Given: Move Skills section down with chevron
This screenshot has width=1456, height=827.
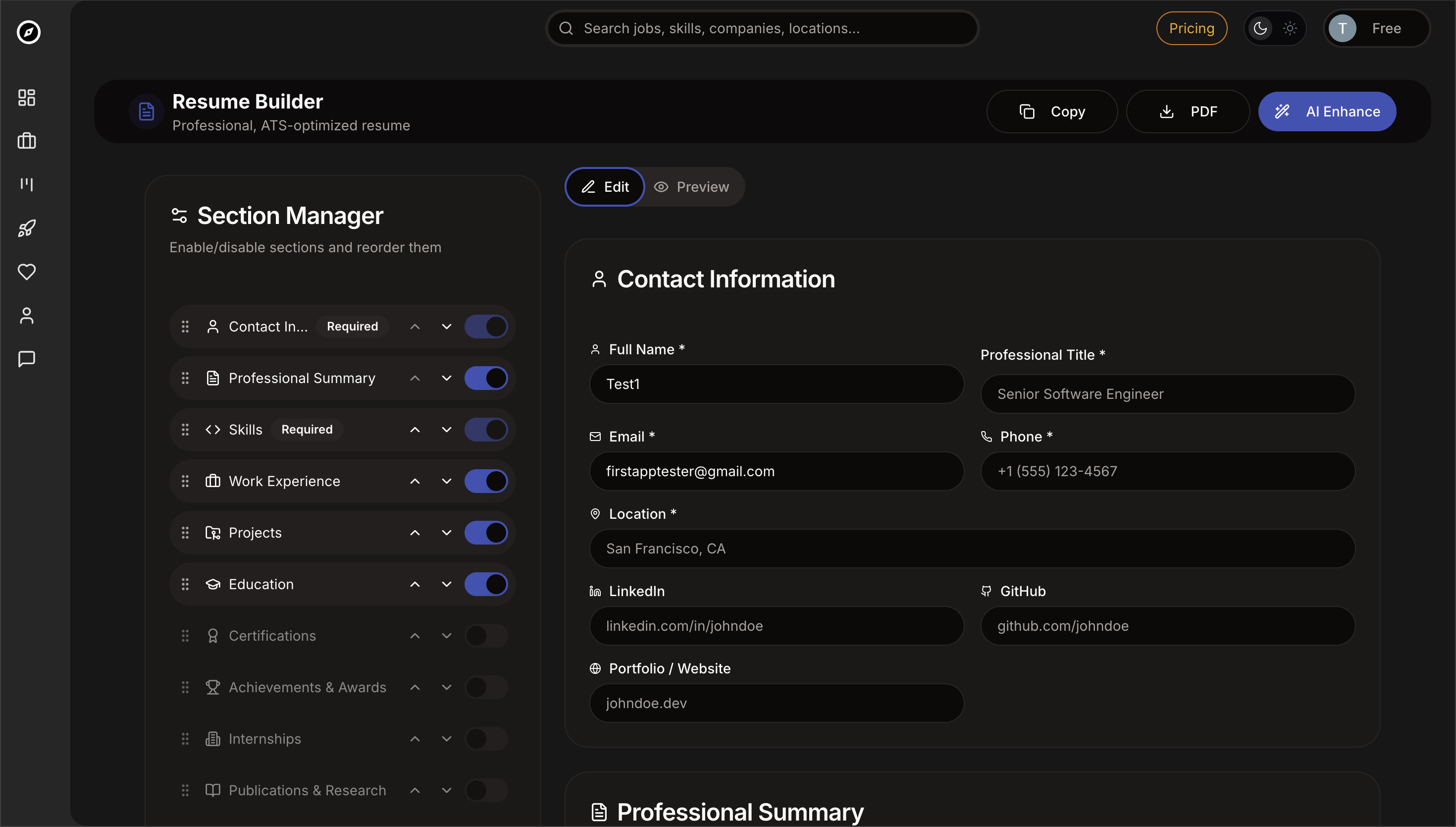Looking at the screenshot, I should point(447,430).
